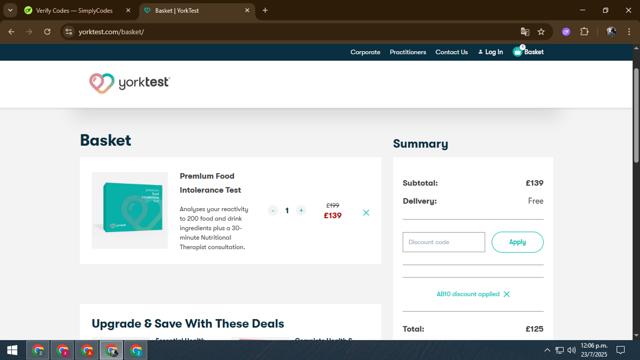Click the yorktest logo
This screenshot has height=360, width=640.
click(x=129, y=83)
